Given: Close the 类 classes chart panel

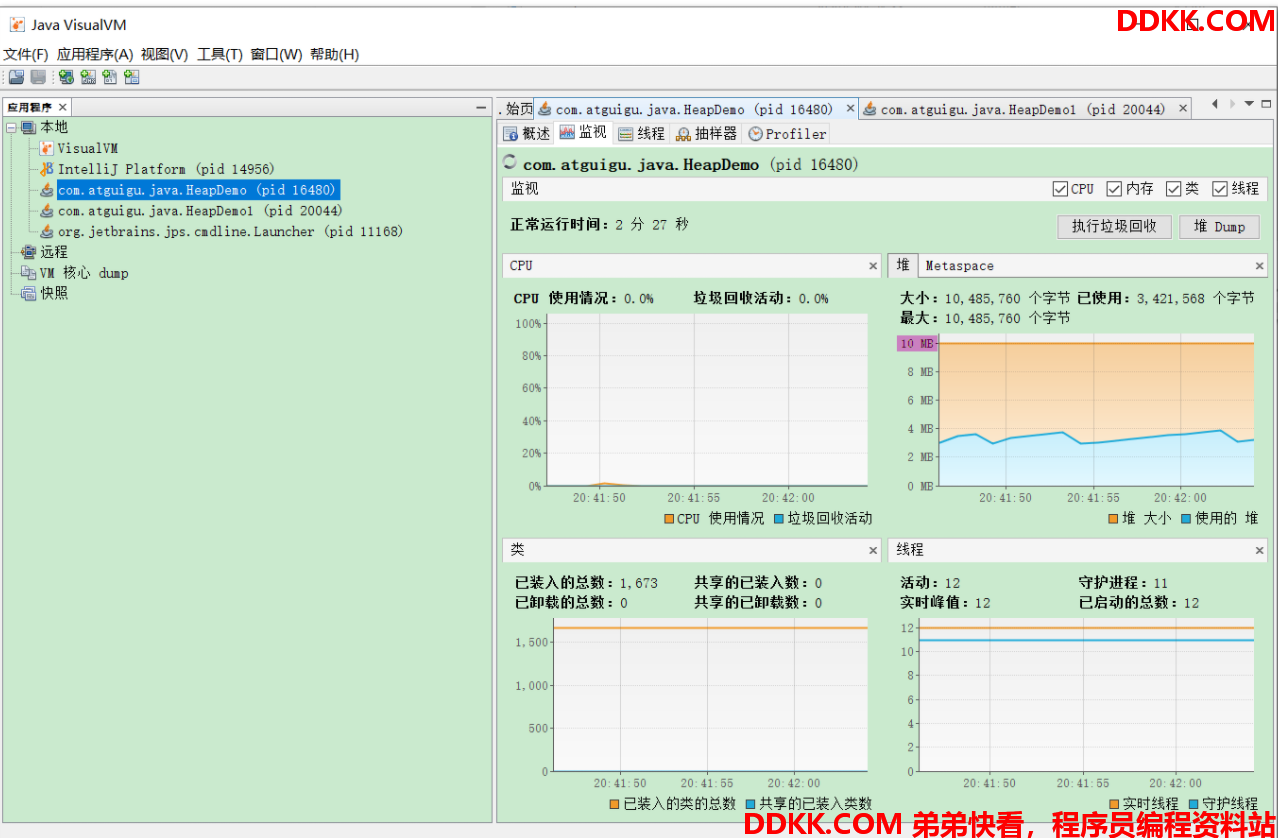Looking at the screenshot, I should (873, 550).
